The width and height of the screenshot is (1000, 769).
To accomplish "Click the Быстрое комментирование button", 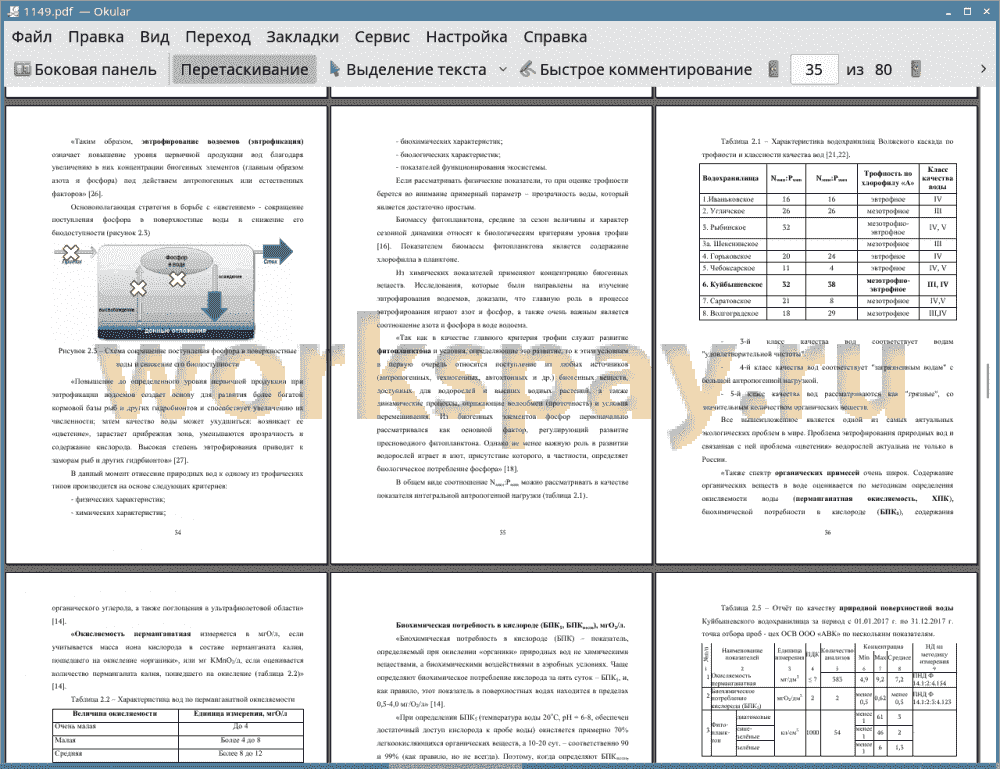I will (x=636, y=70).
